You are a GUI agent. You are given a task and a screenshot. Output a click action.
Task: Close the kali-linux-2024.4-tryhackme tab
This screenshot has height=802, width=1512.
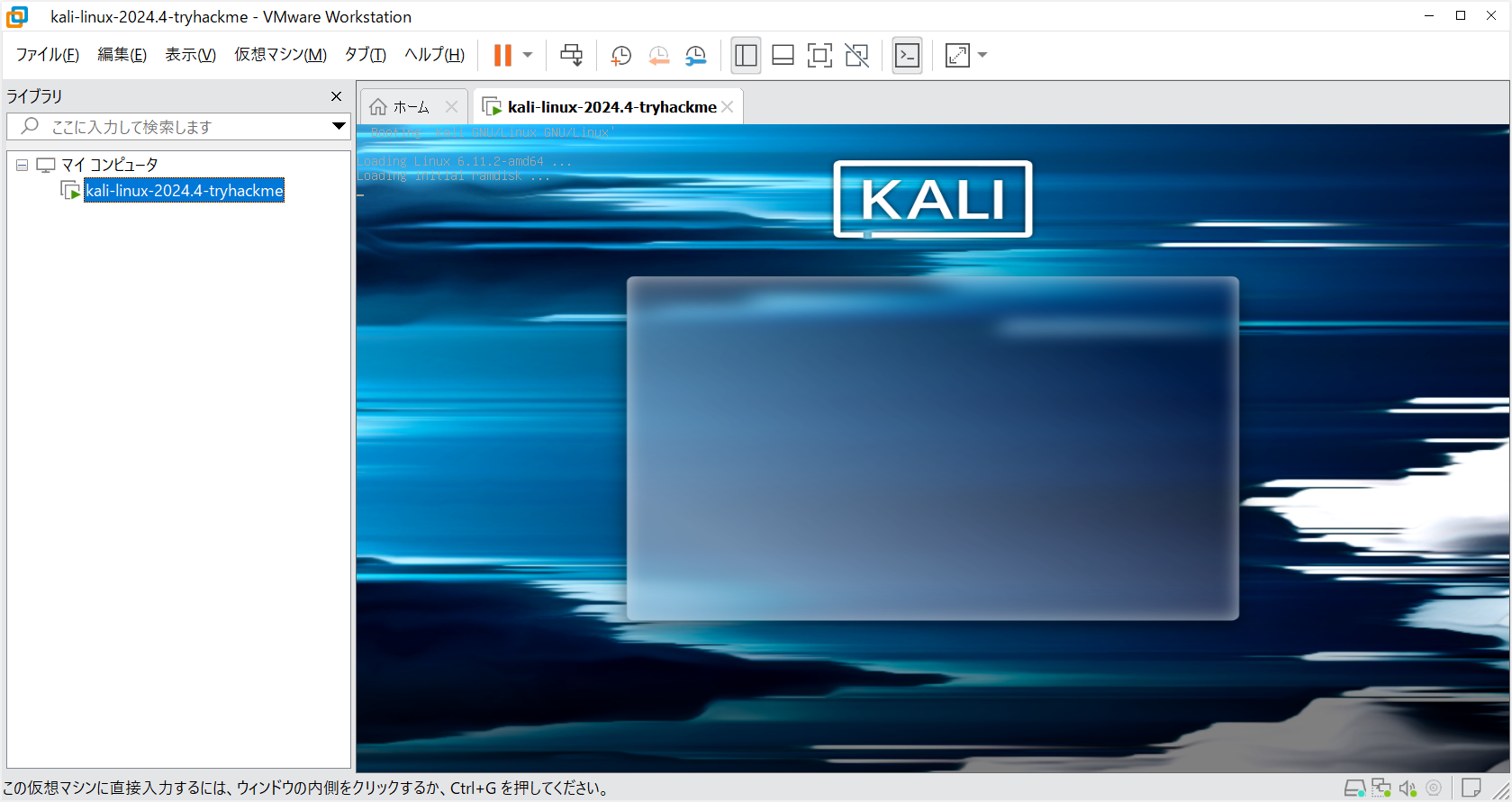[728, 107]
